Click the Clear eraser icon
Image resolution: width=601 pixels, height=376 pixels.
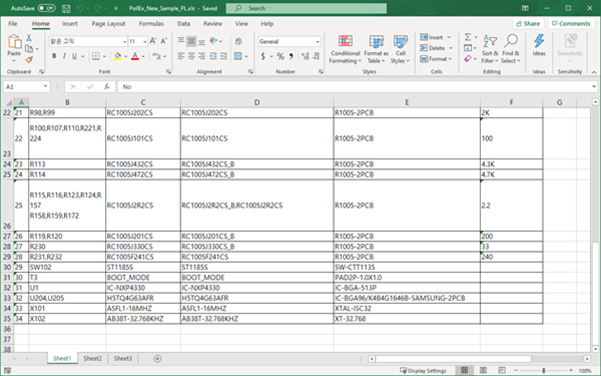point(468,59)
